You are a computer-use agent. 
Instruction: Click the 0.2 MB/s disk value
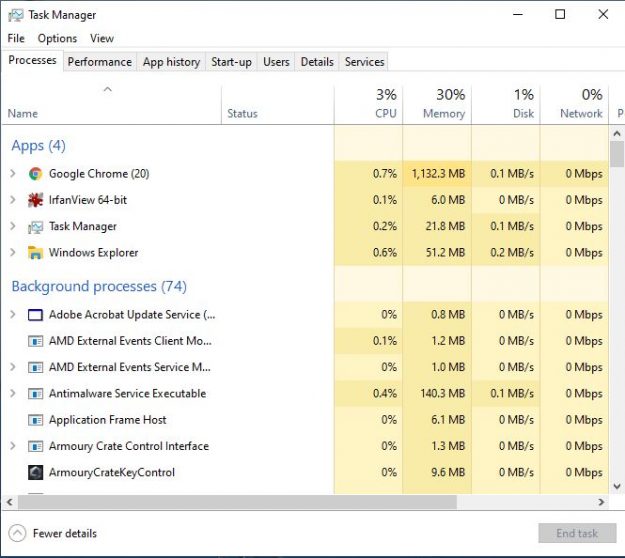tap(512, 253)
